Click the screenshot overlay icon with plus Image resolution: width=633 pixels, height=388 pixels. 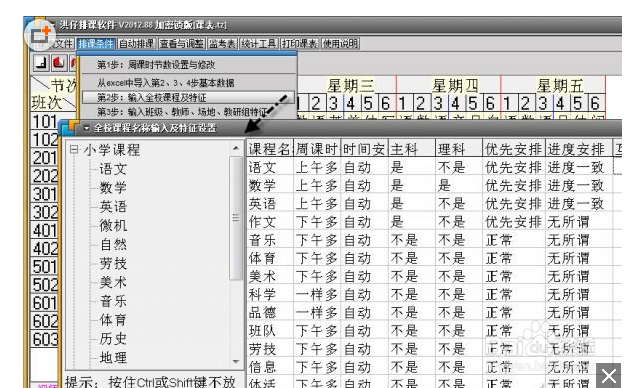40,34
